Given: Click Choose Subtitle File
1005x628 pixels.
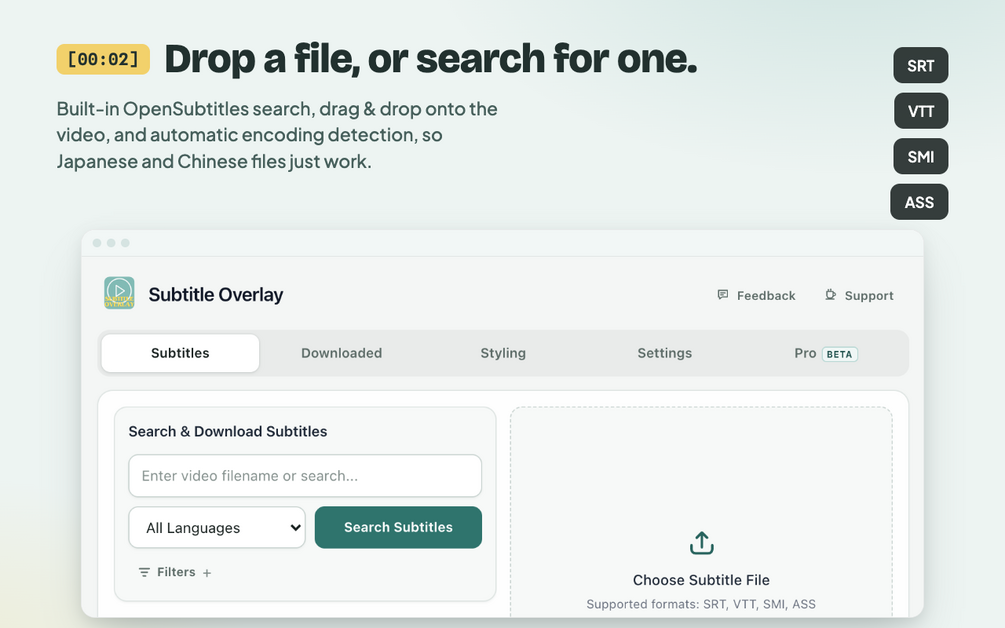Looking at the screenshot, I should click(701, 580).
